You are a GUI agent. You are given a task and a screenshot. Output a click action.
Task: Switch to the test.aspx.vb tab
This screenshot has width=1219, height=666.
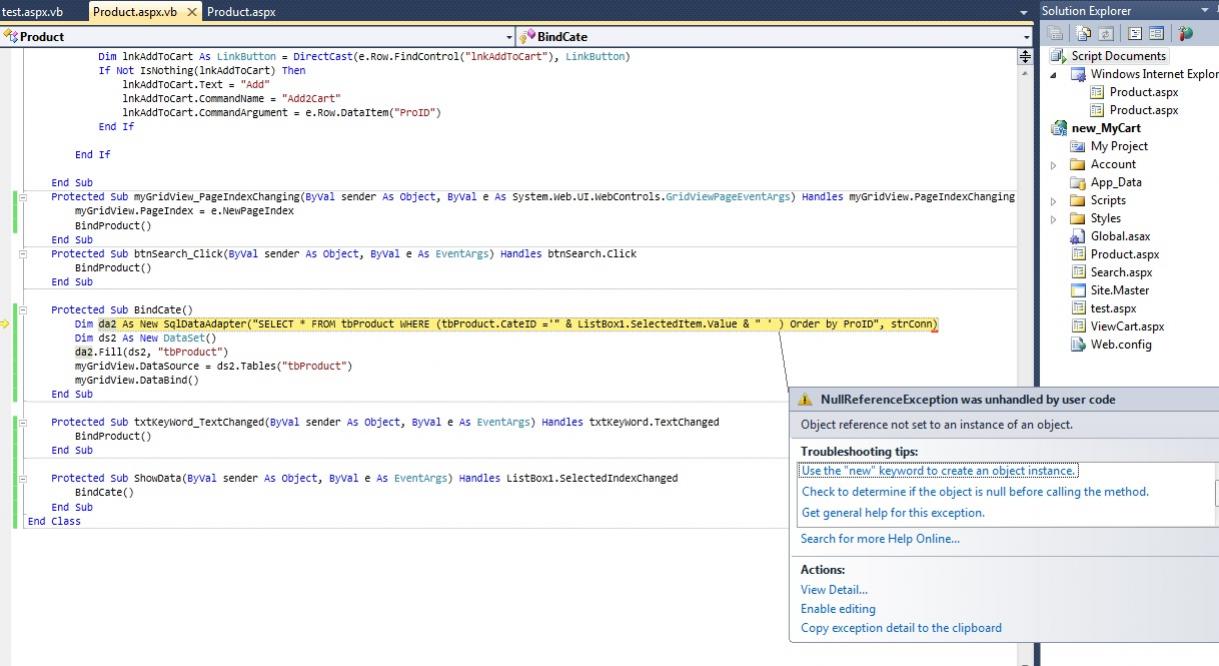[33, 12]
